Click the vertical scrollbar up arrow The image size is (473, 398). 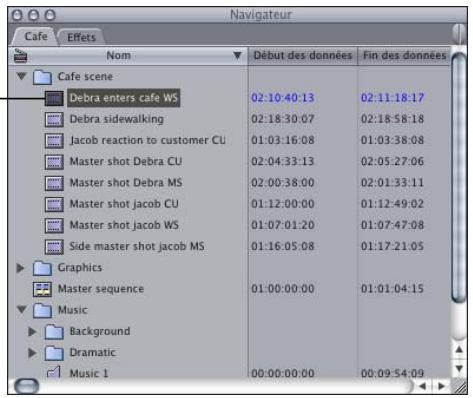(459, 350)
